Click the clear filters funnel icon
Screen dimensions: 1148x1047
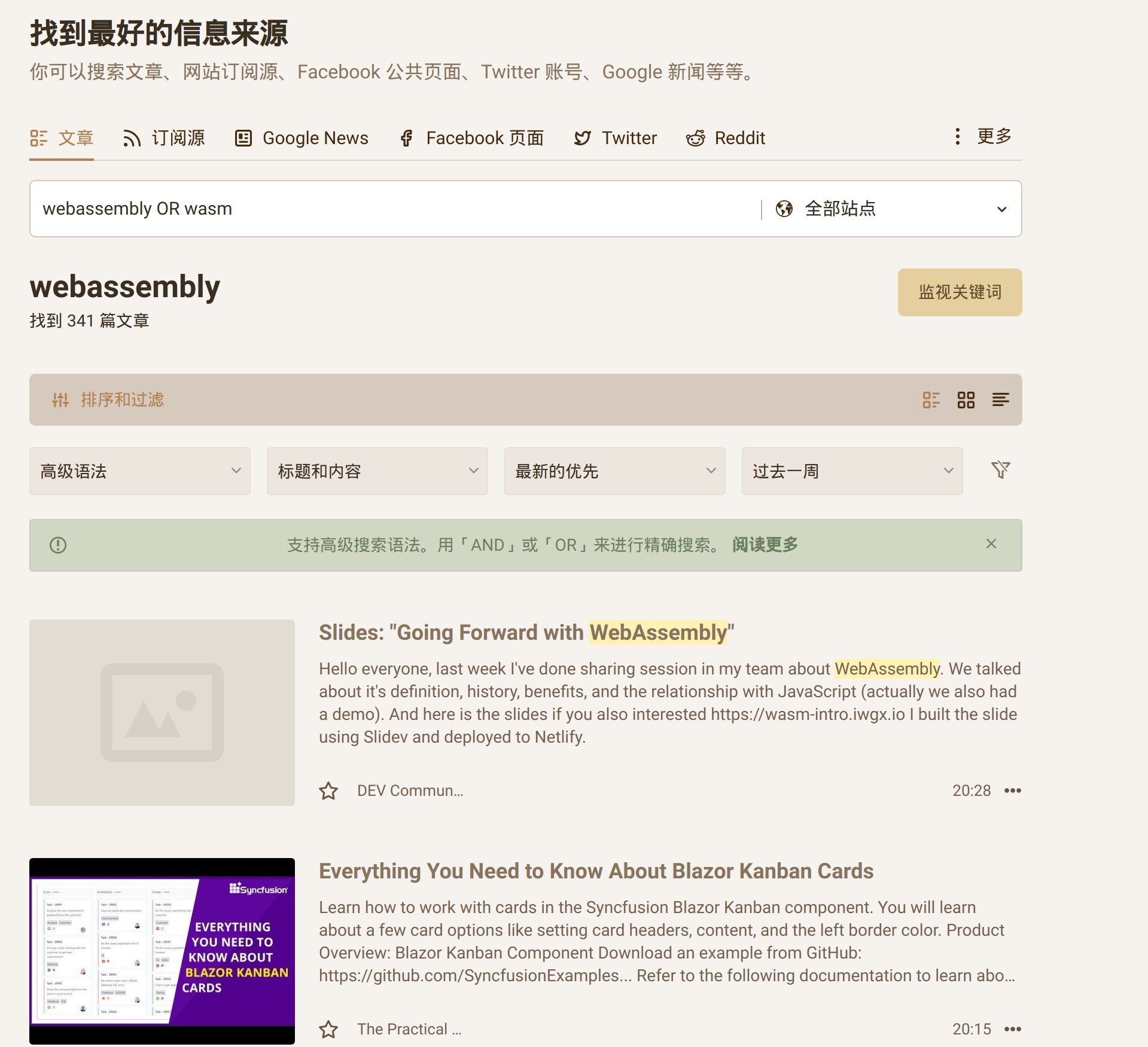point(1000,470)
